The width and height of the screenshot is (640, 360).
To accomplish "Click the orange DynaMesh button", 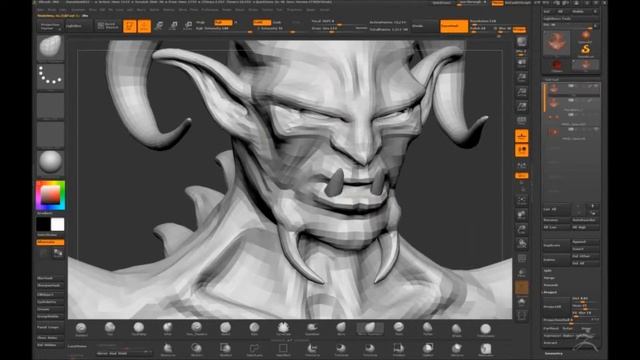I will click(x=454, y=26).
